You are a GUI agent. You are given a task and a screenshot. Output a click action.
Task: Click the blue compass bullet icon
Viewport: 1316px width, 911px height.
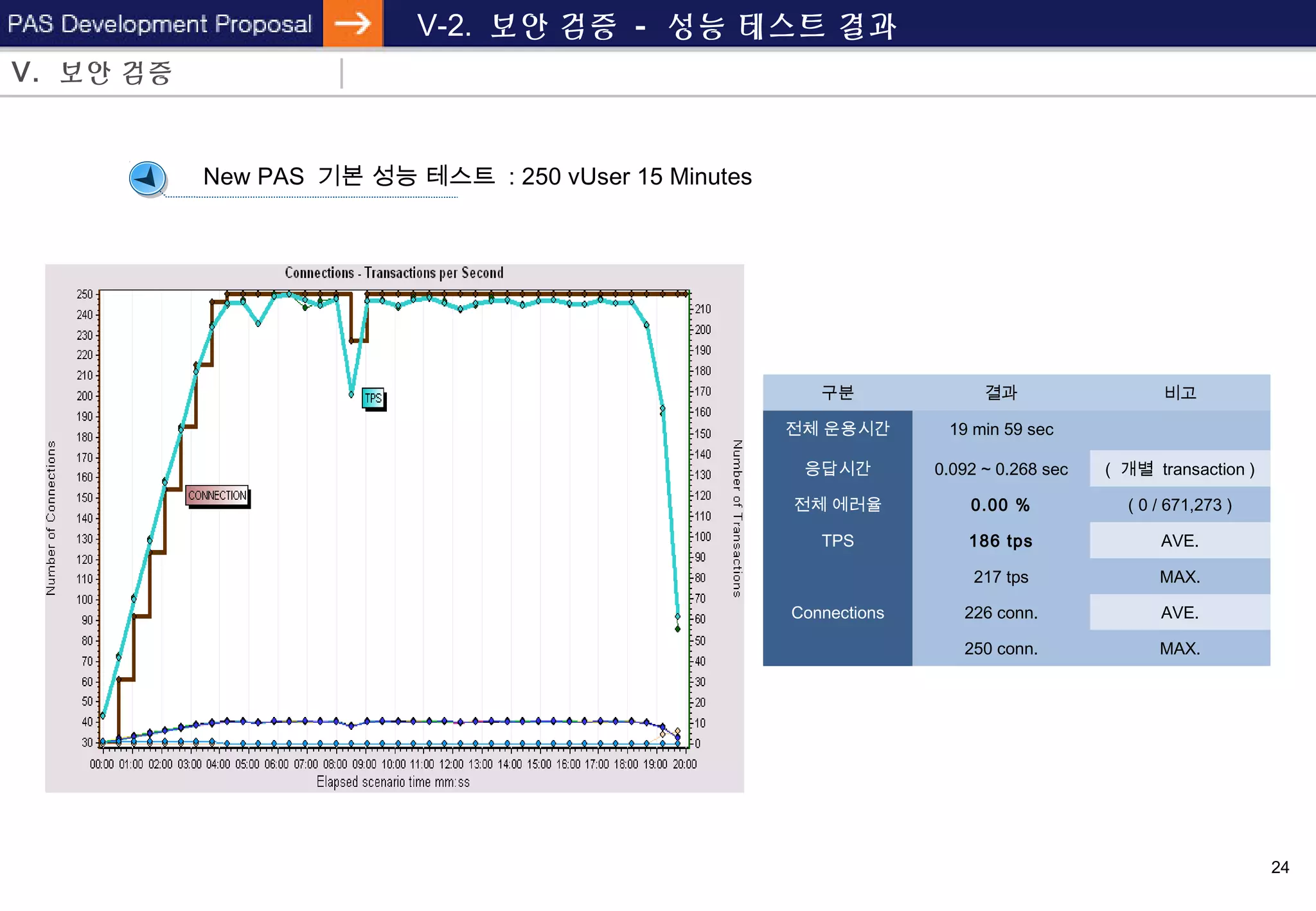coord(147,179)
